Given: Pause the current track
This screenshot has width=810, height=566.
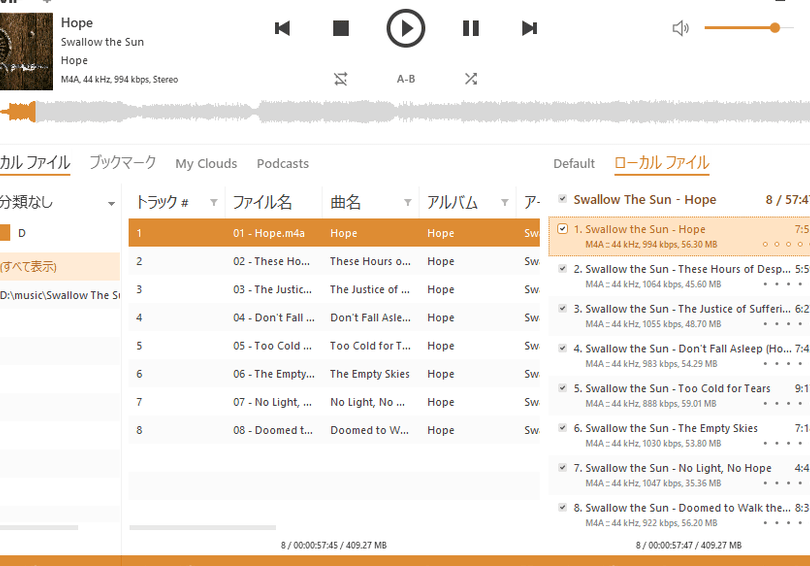Looking at the screenshot, I should pos(471,28).
